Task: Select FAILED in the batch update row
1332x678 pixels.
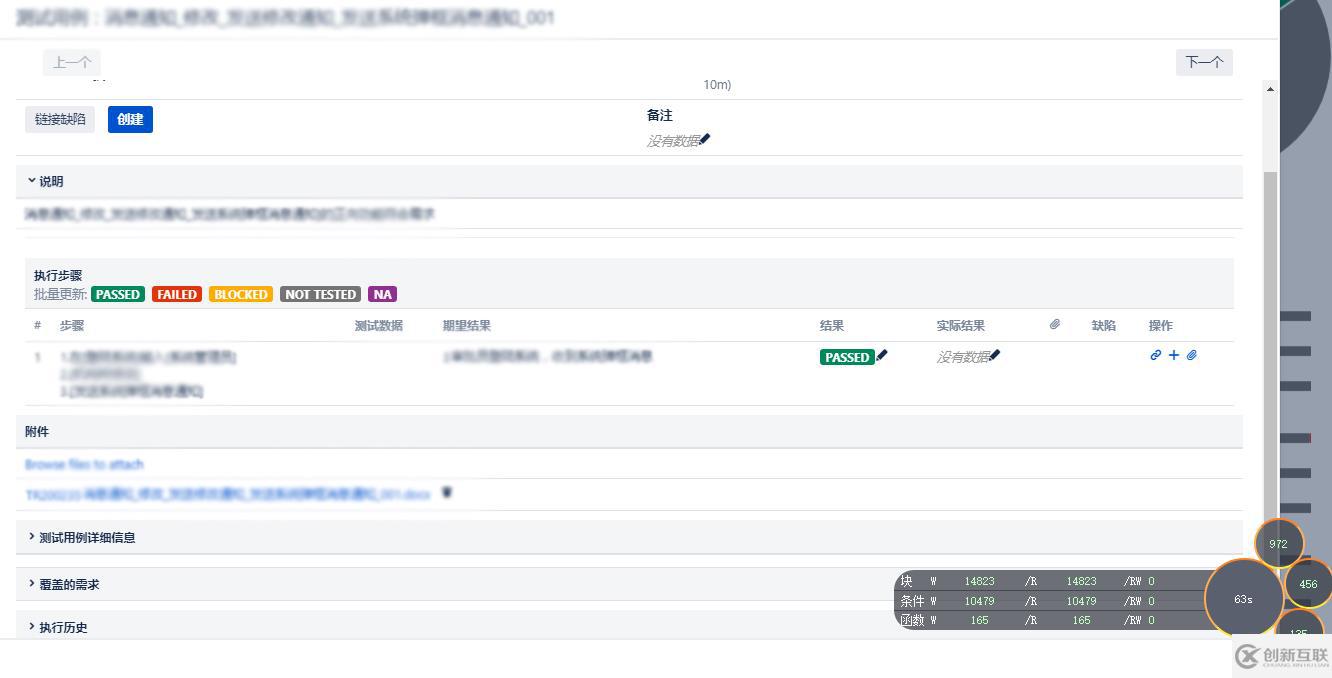Action: [x=176, y=294]
